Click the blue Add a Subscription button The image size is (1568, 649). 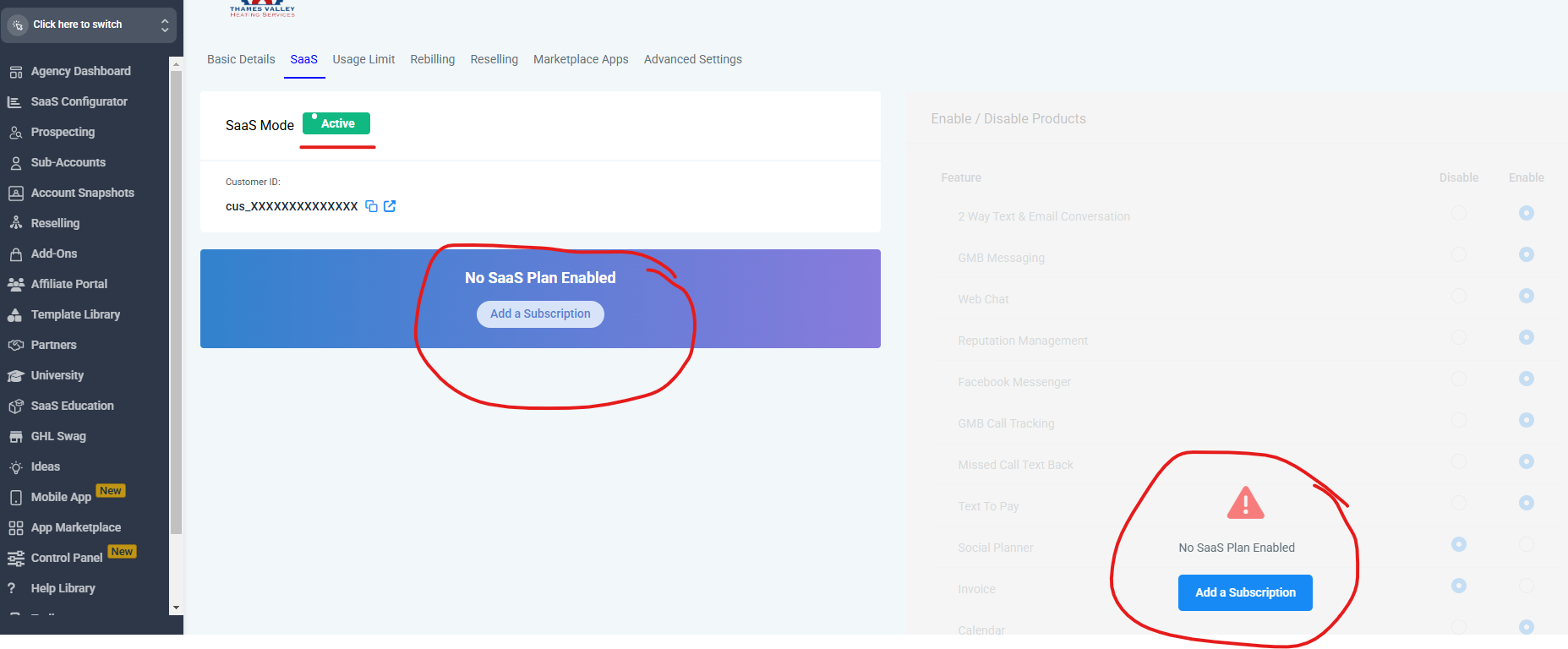(1245, 592)
